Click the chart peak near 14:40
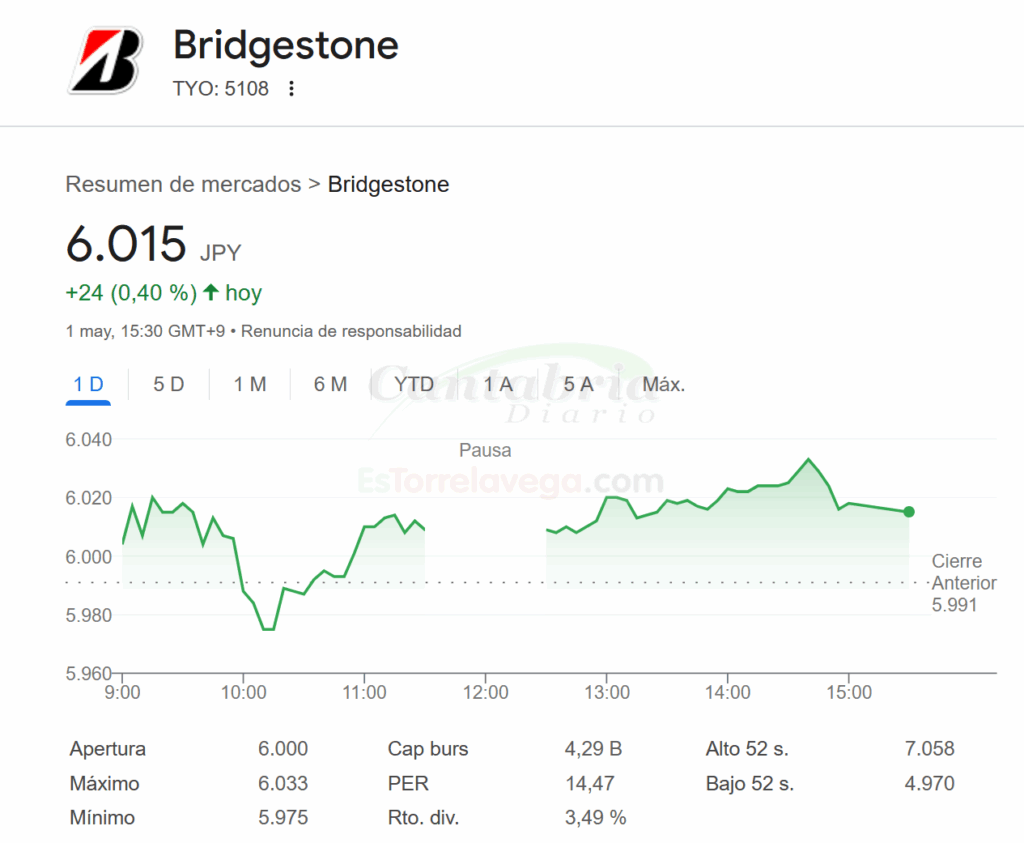Image resolution: width=1024 pixels, height=843 pixels. [x=808, y=459]
